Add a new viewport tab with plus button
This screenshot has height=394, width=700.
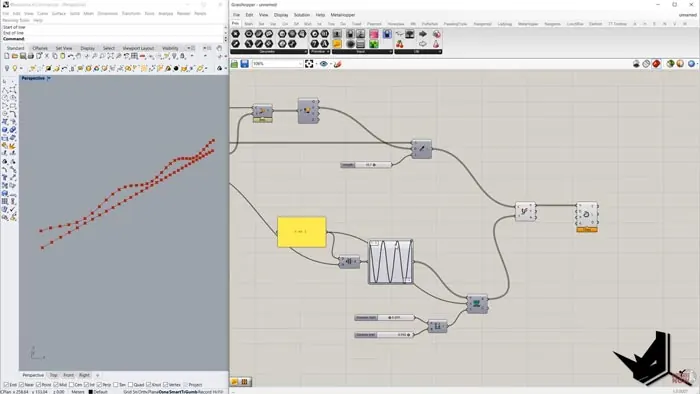pos(97,375)
